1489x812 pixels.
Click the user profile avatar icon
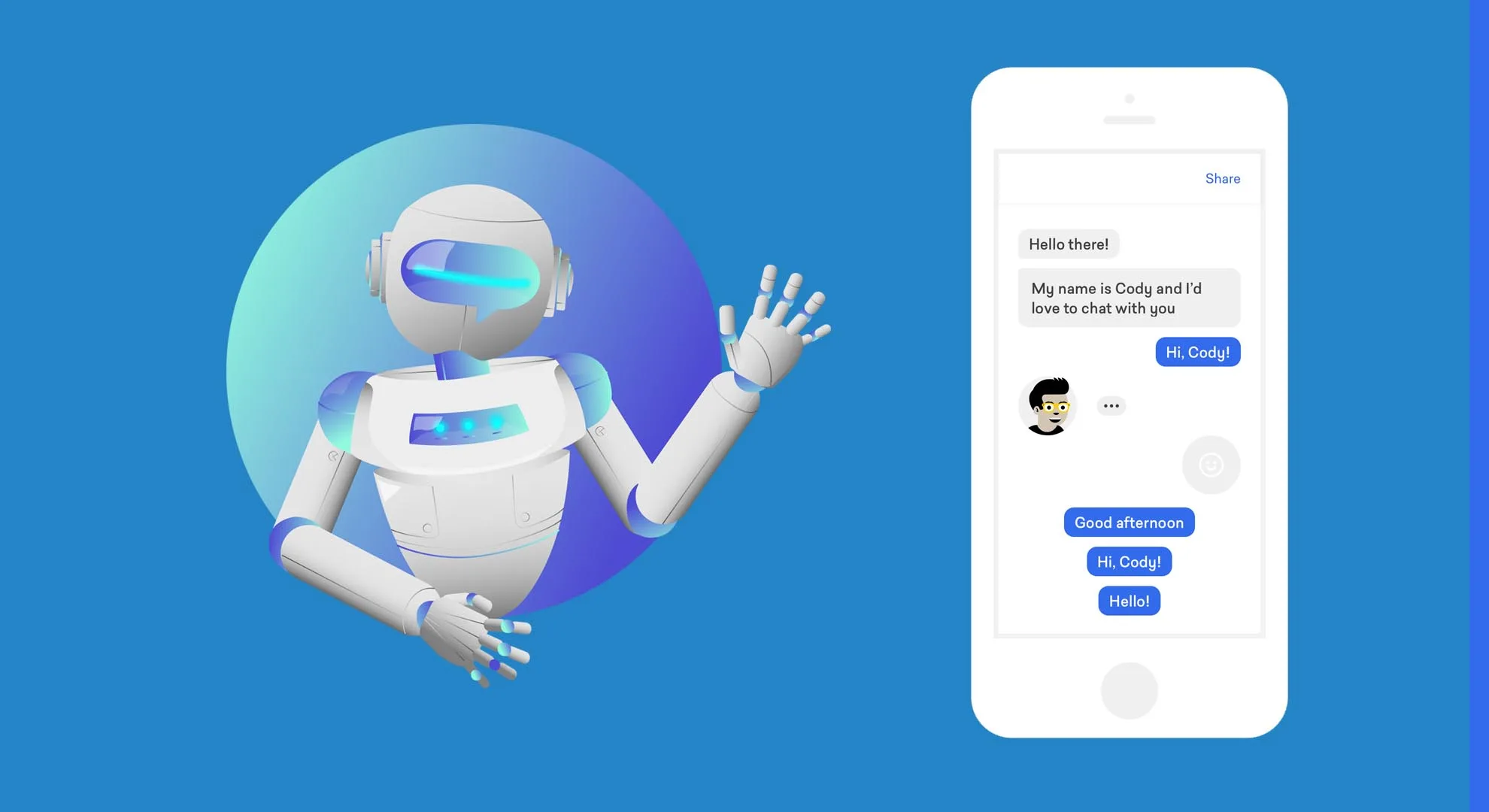click(1046, 405)
